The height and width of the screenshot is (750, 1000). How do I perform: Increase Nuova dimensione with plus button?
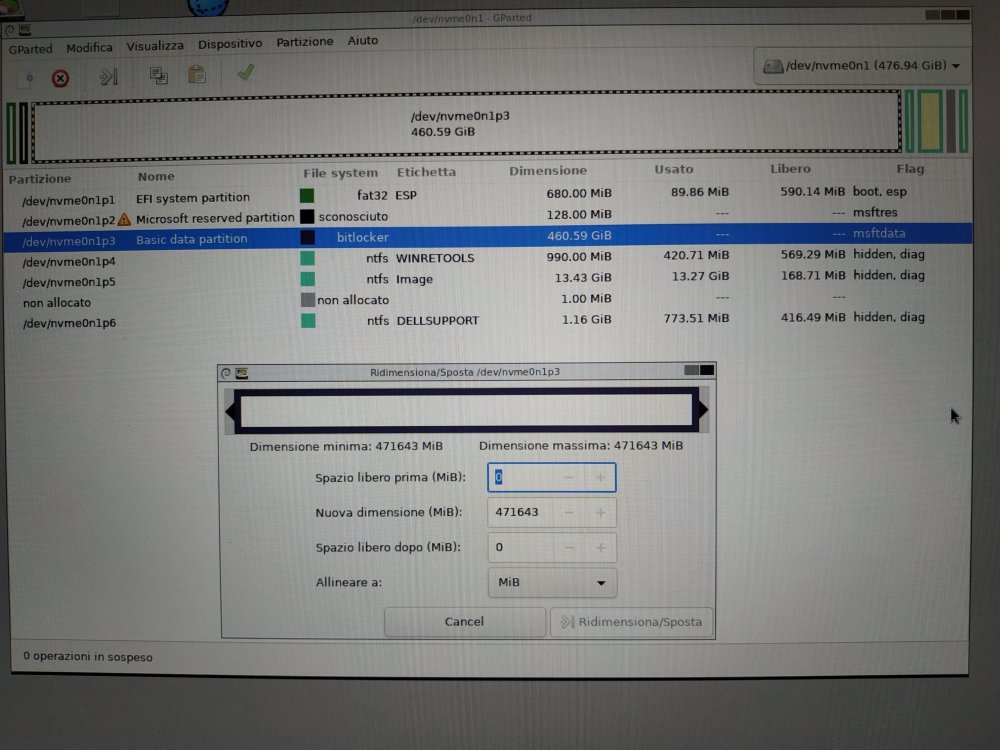click(x=600, y=512)
